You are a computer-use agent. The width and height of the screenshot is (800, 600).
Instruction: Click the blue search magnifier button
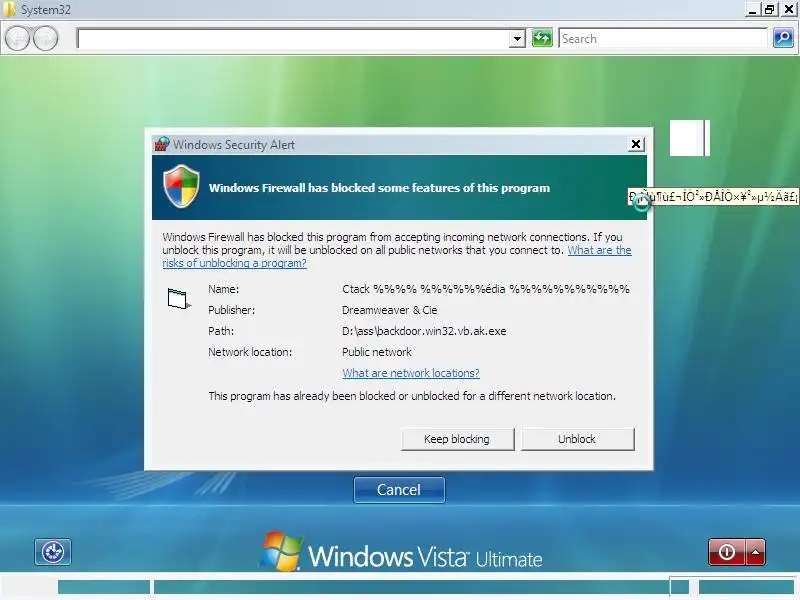(x=783, y=38)
